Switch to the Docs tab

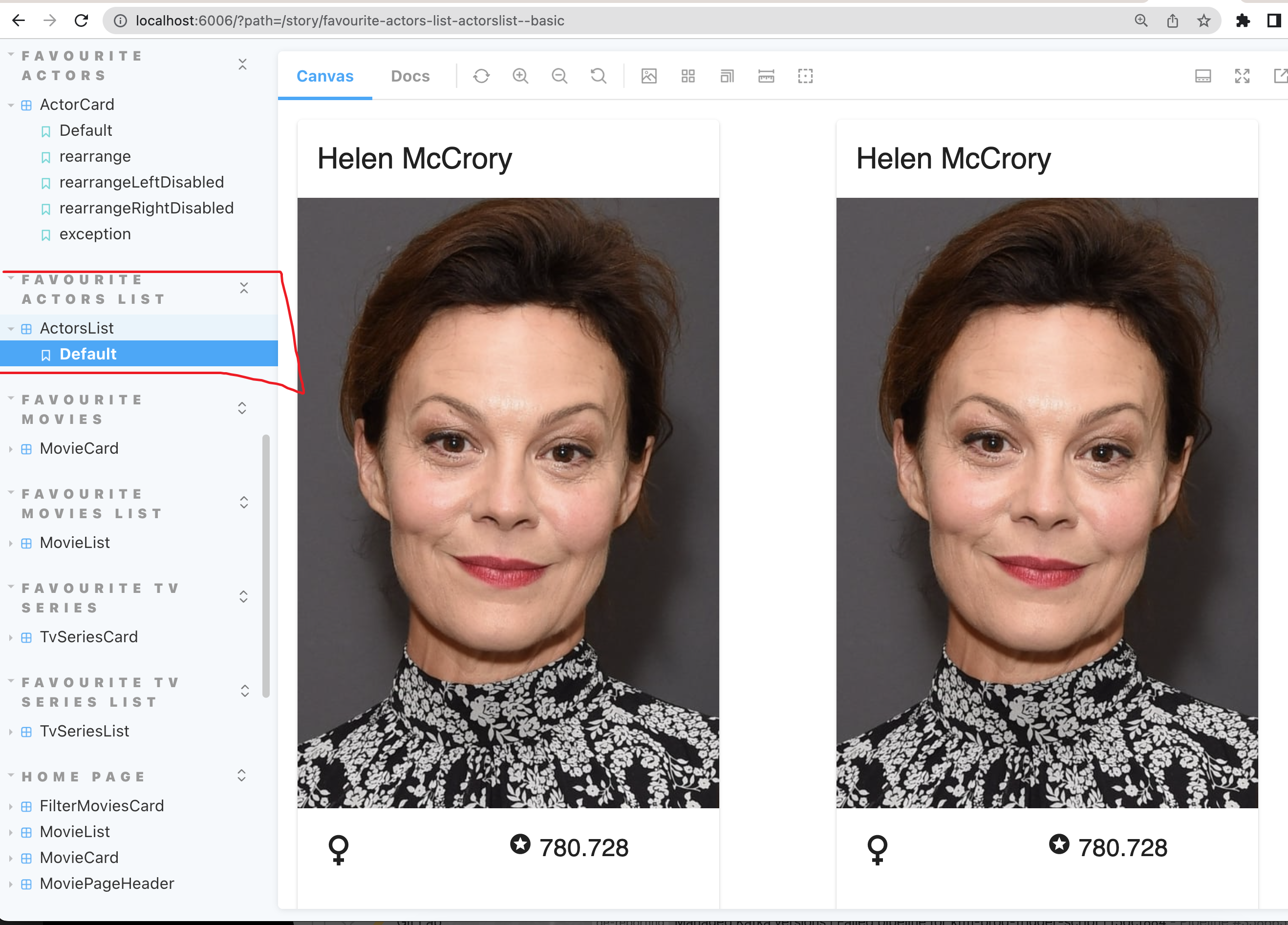[410, 76]
